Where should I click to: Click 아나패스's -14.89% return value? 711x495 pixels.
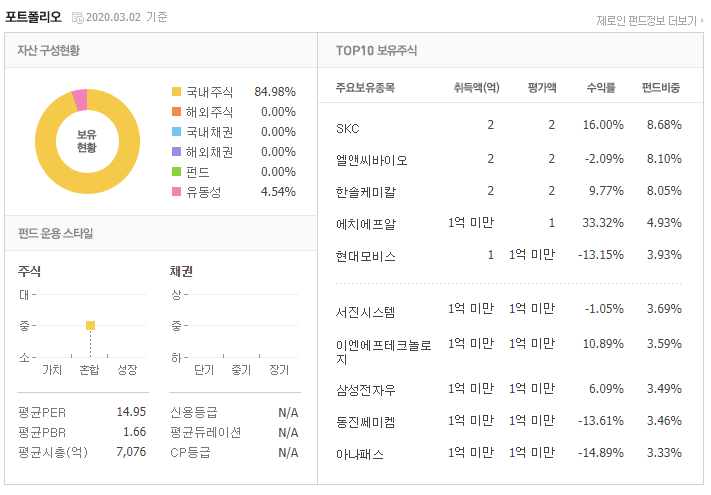(x=601, y=453)
